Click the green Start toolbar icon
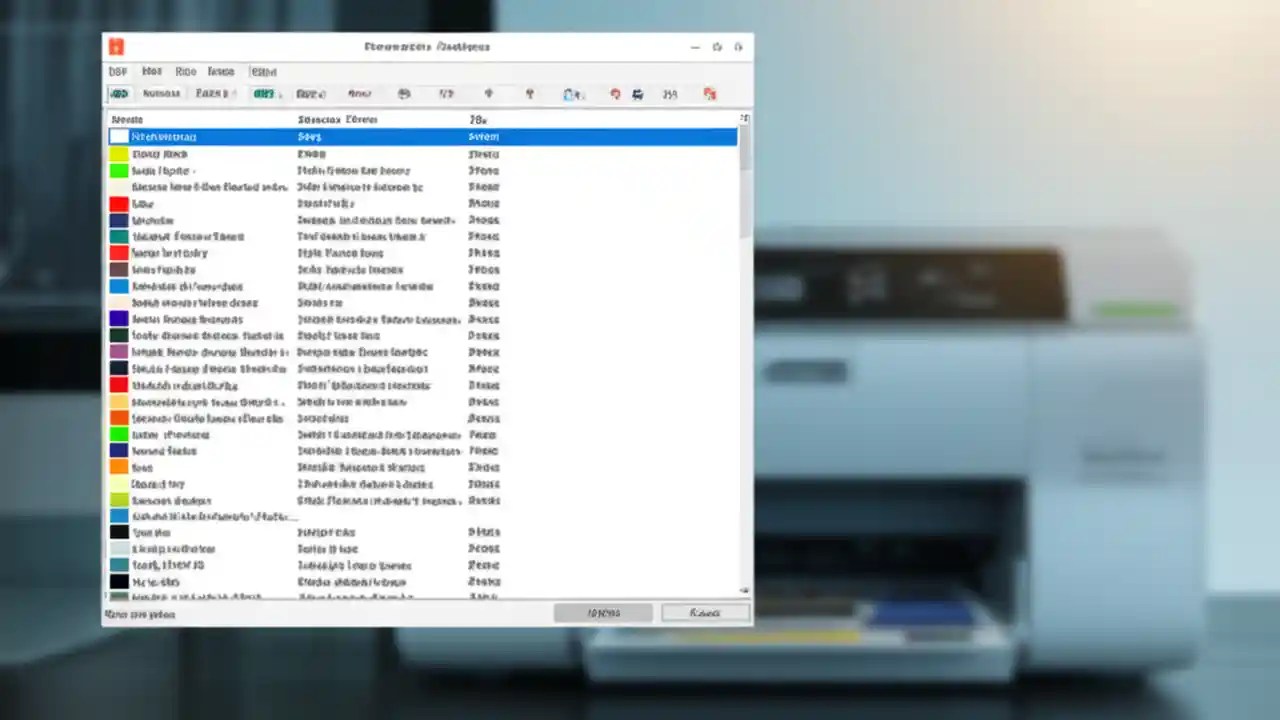 119,93
